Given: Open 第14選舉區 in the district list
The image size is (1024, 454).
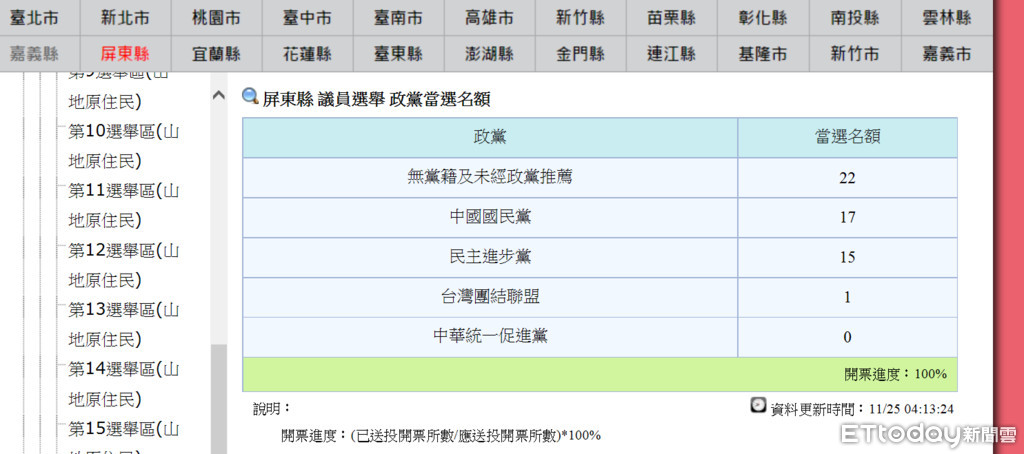Looking at the screenshot, I should click(x=123, y=369).
